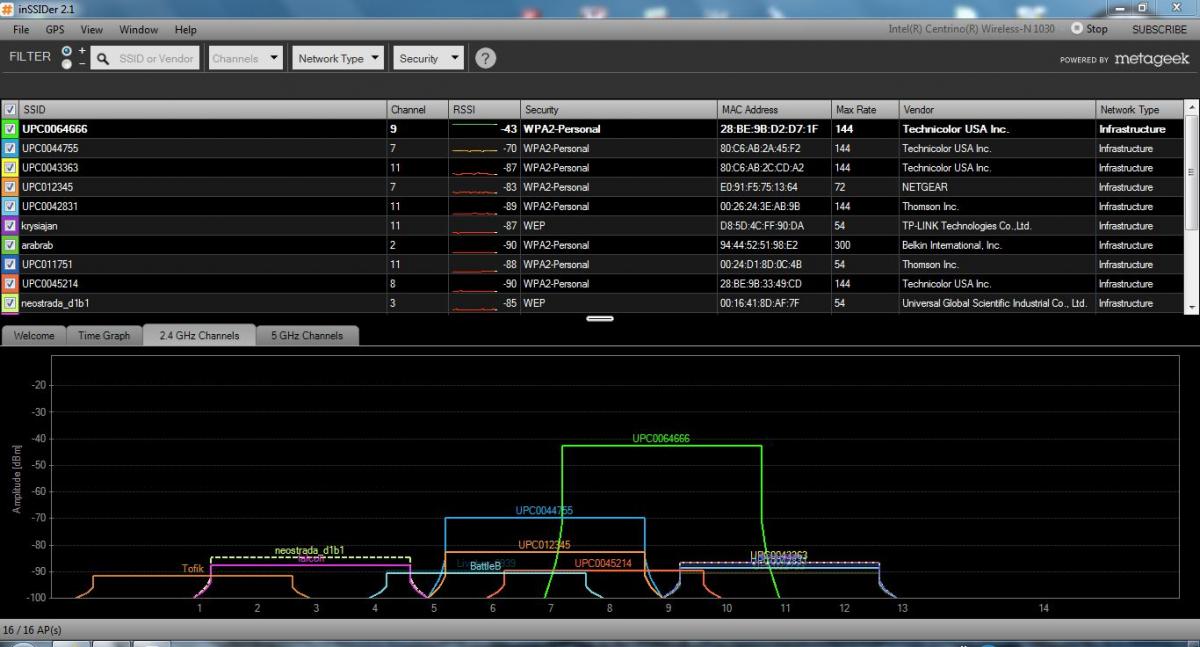Uncheck the arabrab network checkbox
Image resolution: width=1200 pixels, height=647 pixels.
10,245
